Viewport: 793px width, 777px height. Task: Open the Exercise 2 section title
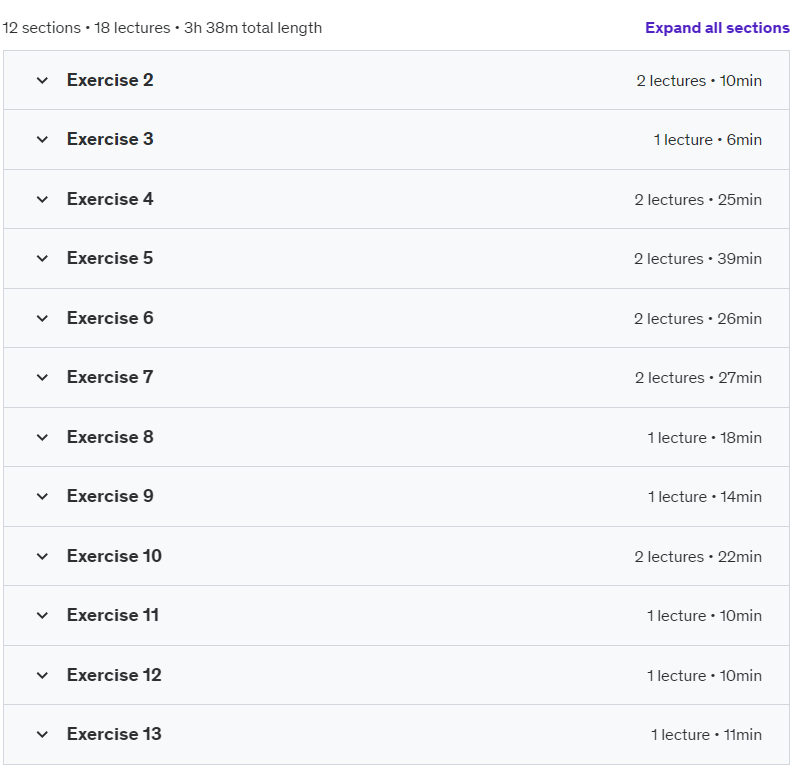click(110, 80)
